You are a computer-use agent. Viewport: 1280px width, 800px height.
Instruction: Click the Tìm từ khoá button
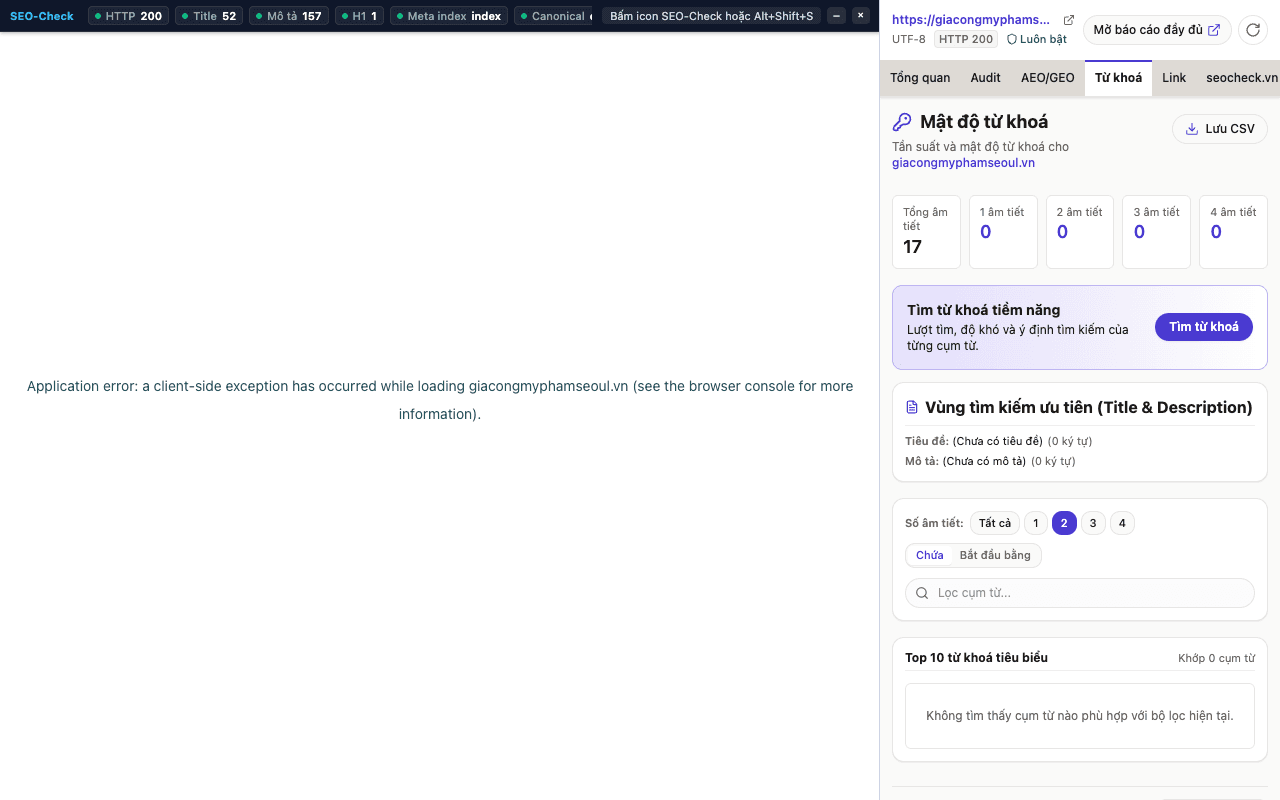1203,327
